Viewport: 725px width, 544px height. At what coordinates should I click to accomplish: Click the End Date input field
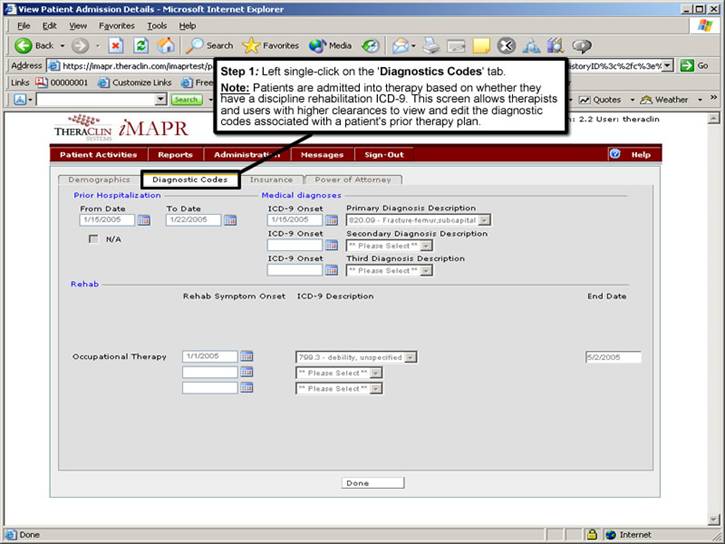click(612, 357)
